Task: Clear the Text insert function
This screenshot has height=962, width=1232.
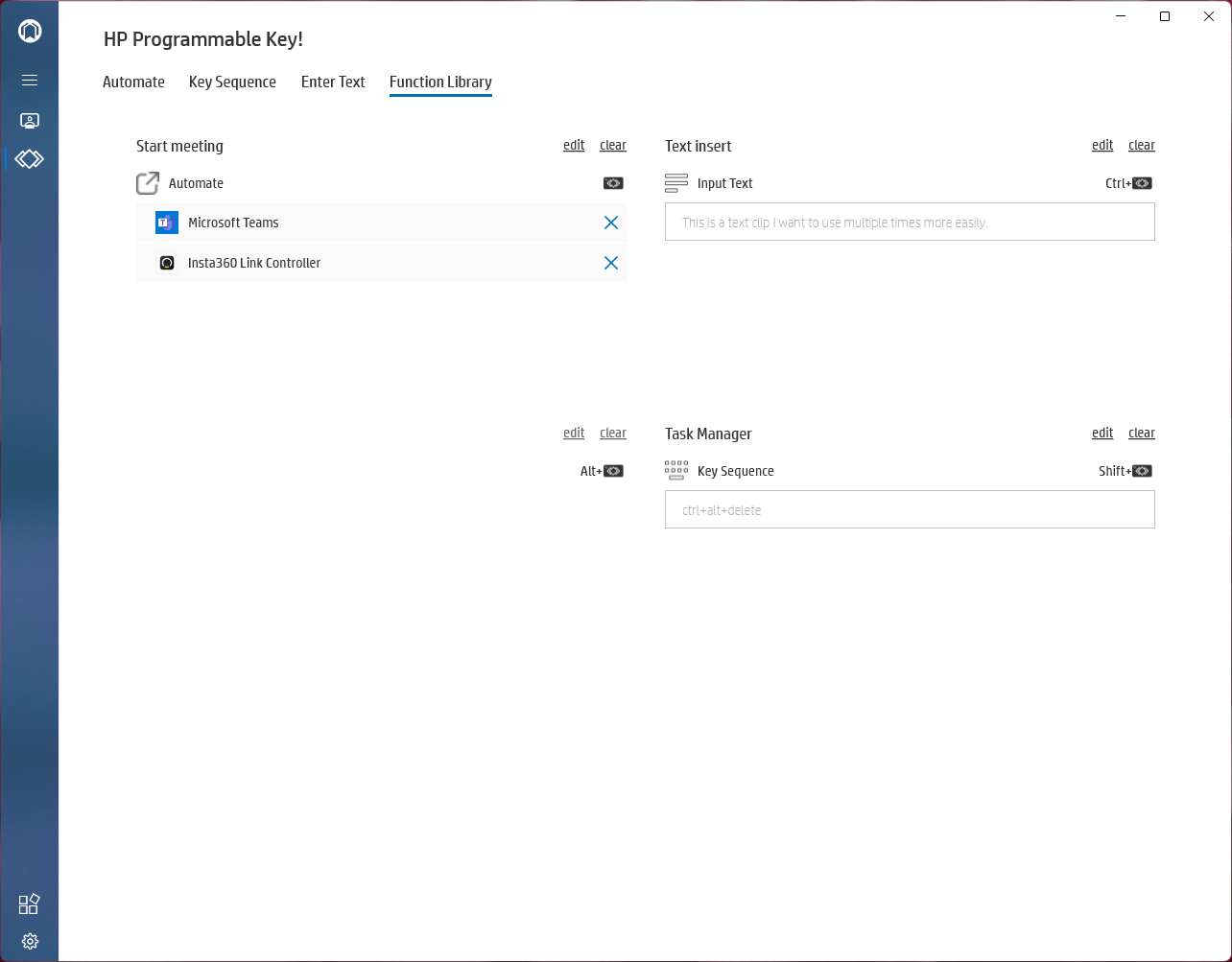Action: [x=1142, y=146]
